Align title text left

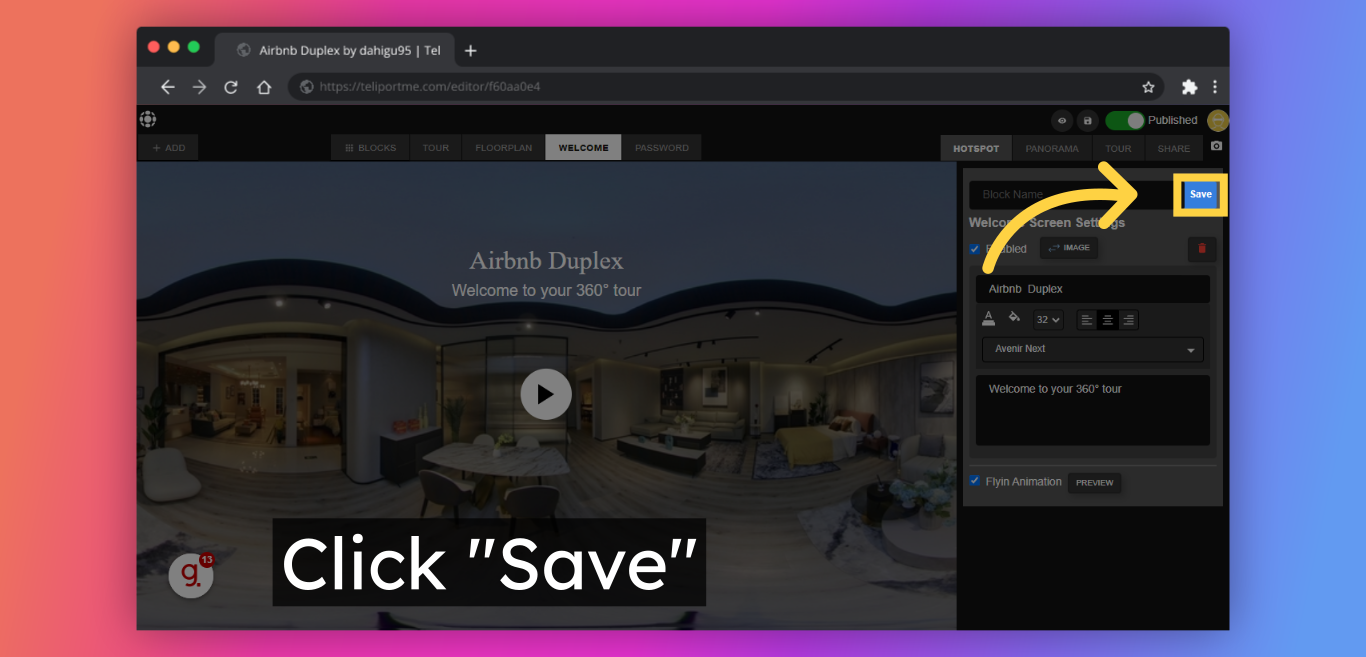coord(1087,320)
